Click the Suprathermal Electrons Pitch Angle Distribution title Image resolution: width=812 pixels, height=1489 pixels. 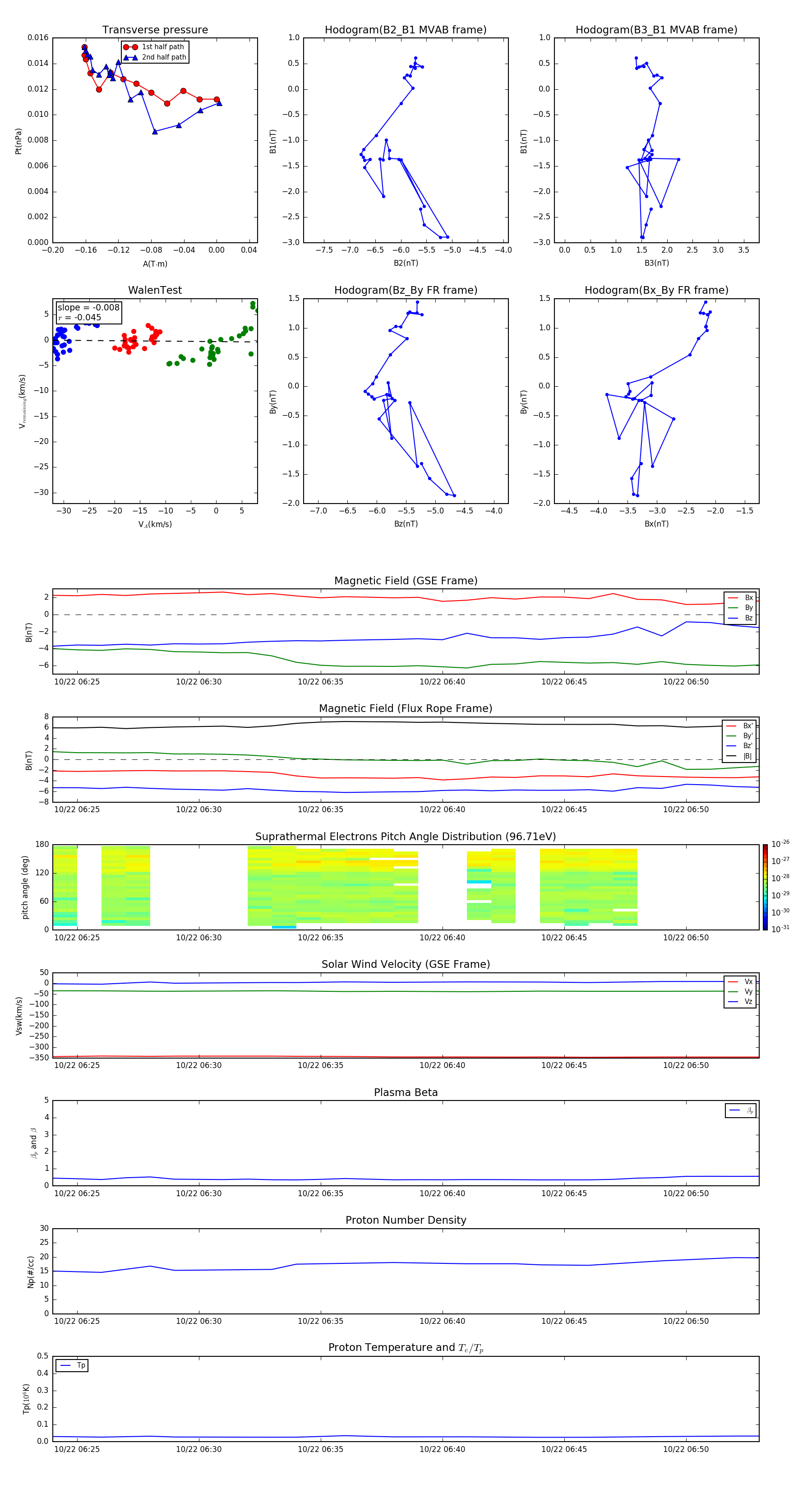point(406,837)
